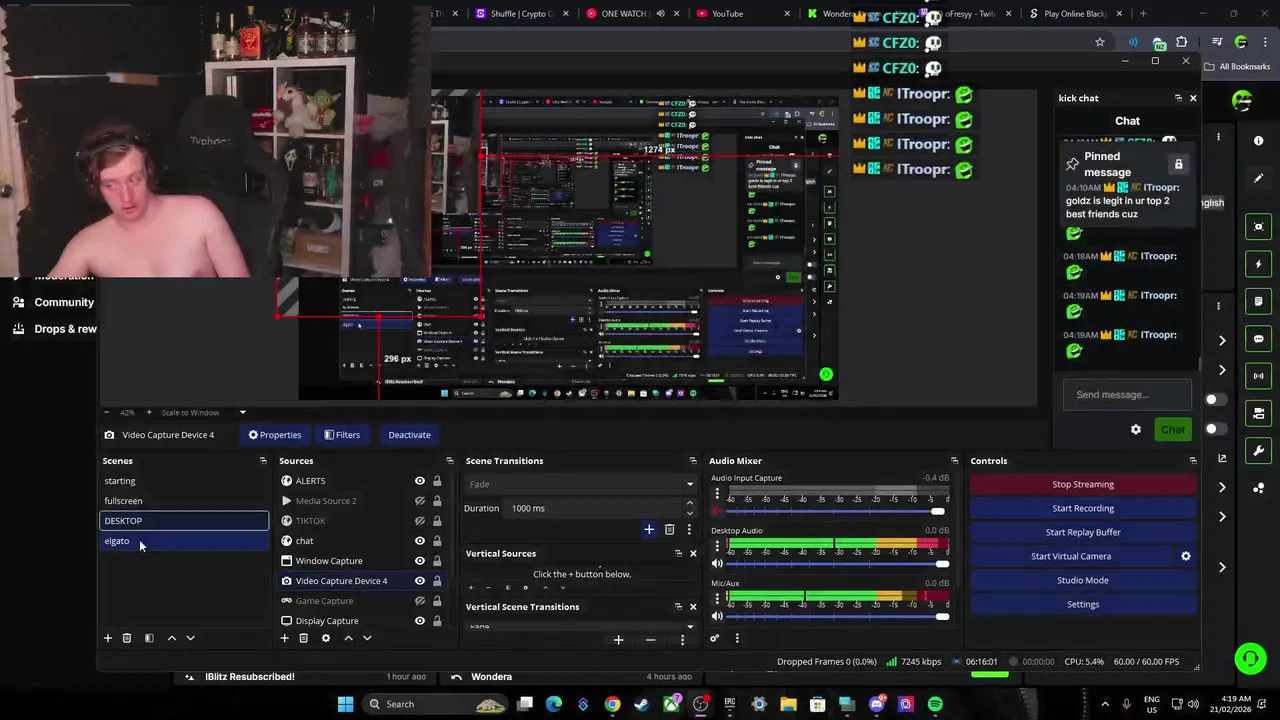Mute Mic/Aux speaker icon
1280x720 pixels.
717,616
